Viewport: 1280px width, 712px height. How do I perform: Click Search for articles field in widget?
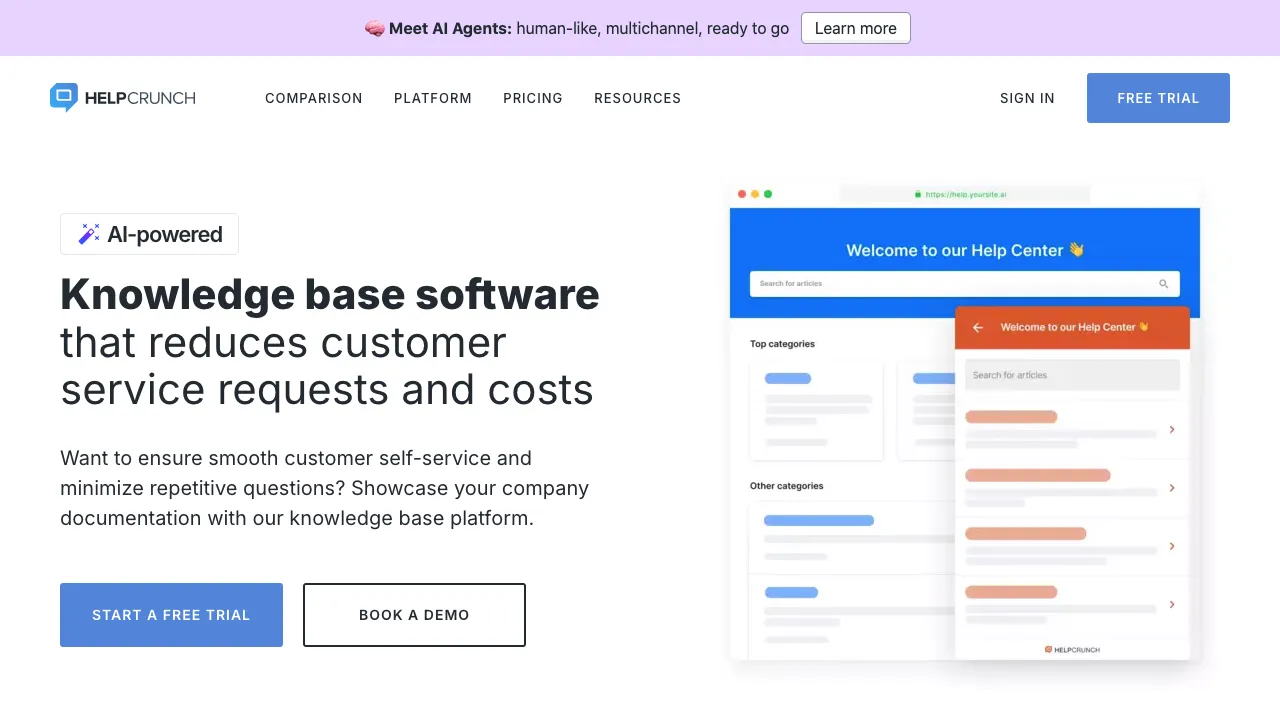(x=1072, y=375)
